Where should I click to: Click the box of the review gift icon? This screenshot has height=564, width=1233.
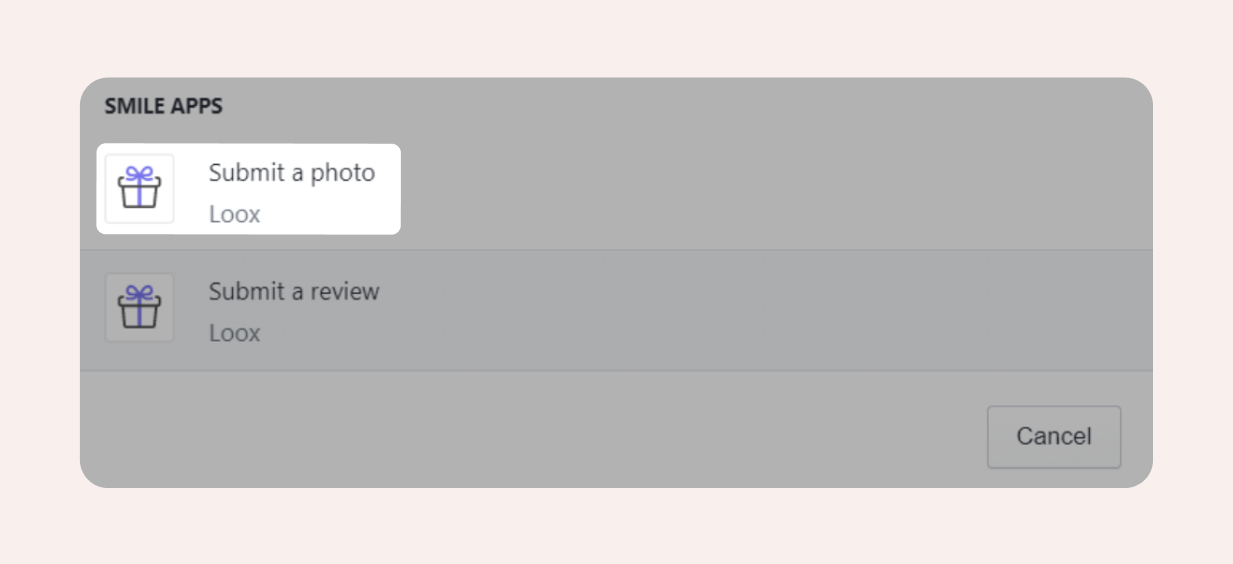click(x=139, y=313)
